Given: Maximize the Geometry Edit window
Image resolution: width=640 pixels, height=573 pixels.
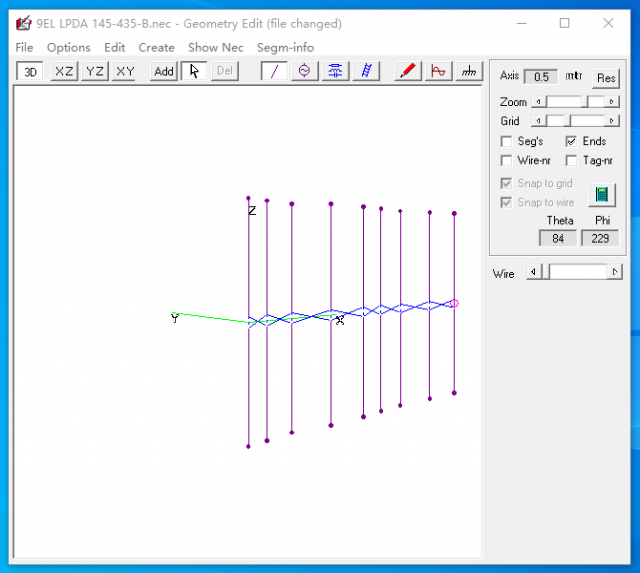Looking at the screenshot, I should [564, 23].
